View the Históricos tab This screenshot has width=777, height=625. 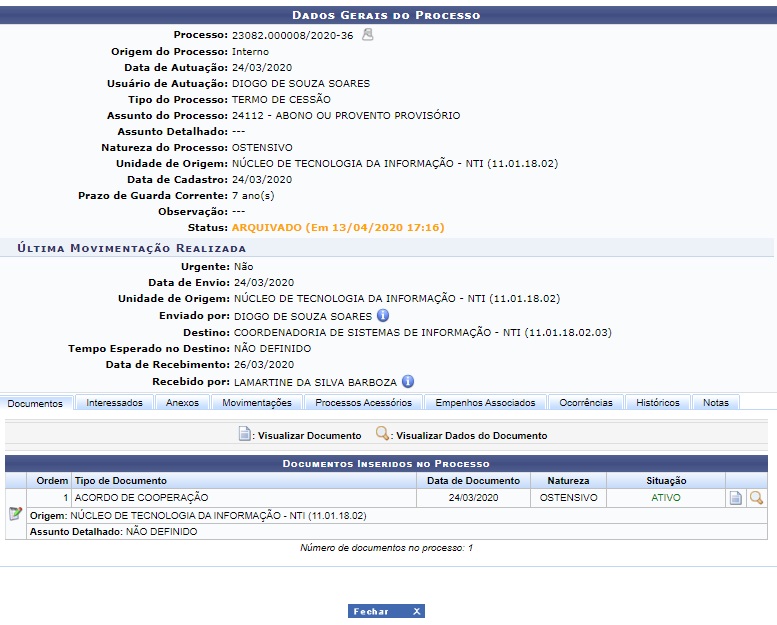click(x=657, y=403)
